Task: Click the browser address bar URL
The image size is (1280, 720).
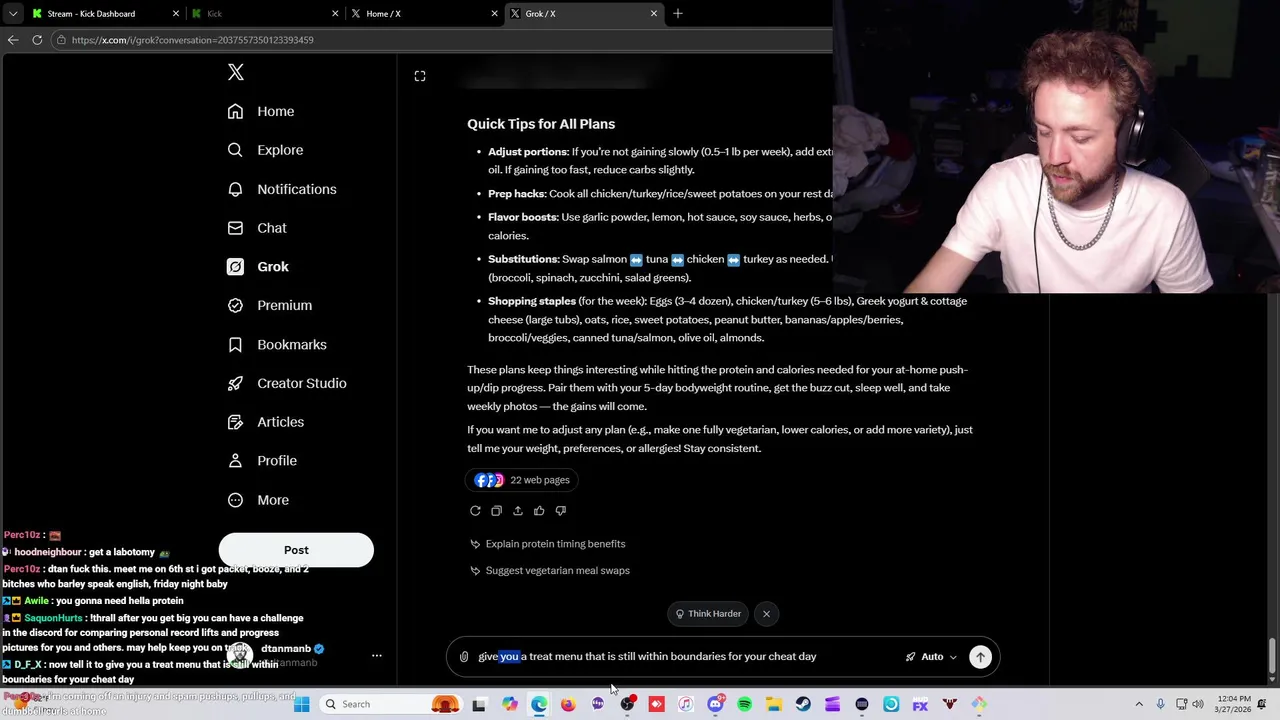Action: [193, 40]
